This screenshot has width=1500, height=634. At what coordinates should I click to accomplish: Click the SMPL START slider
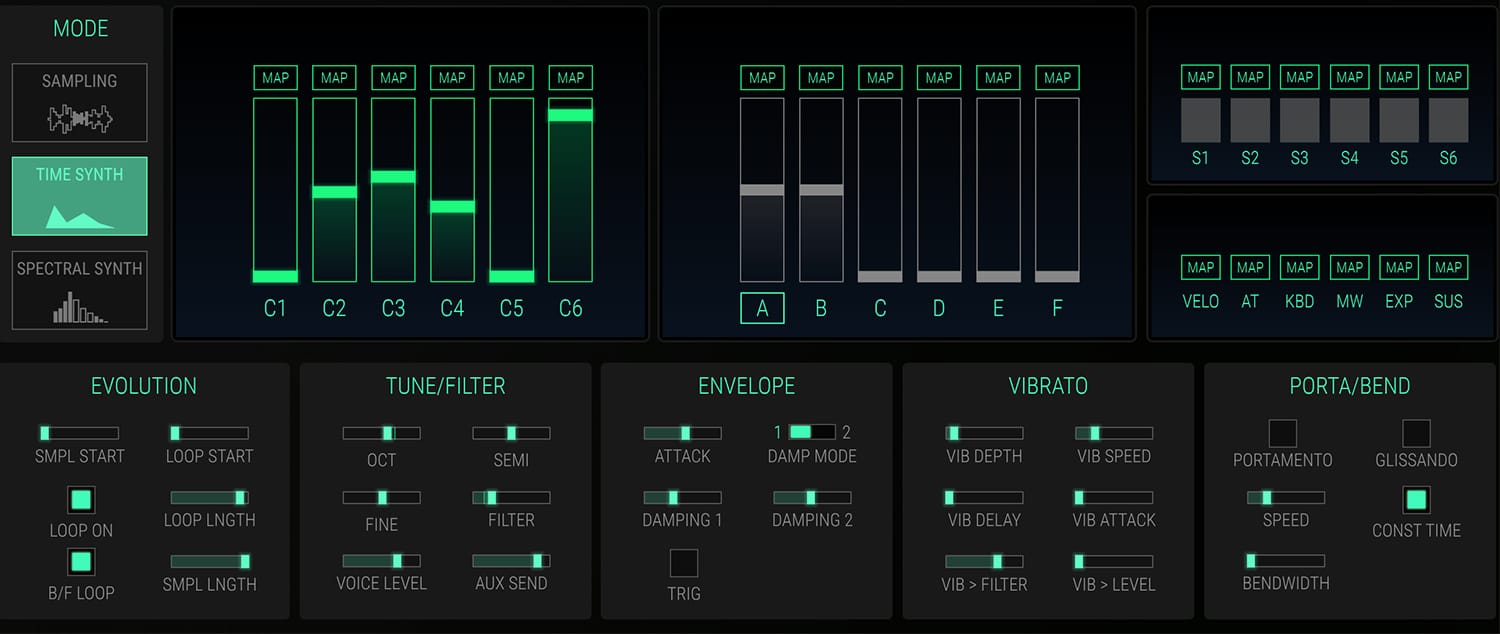coord(79,433)
